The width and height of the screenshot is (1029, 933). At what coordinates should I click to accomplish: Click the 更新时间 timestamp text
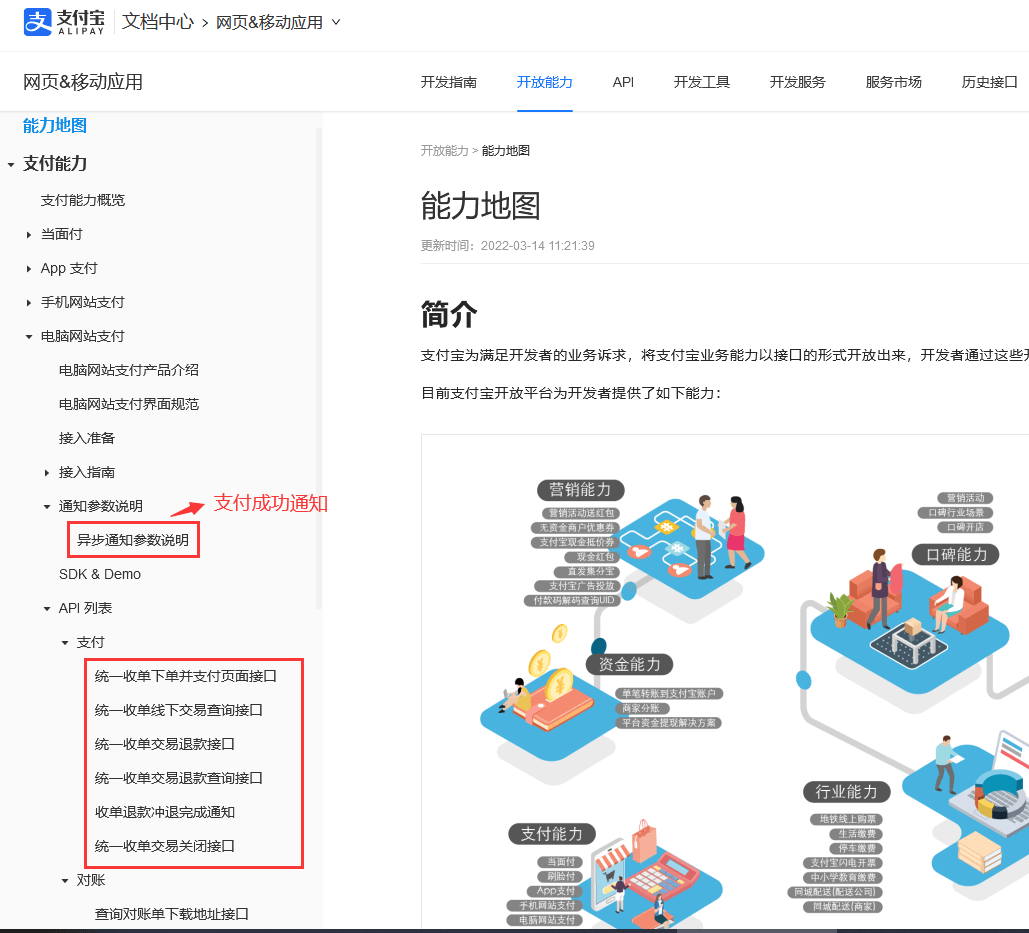click(507, 246)
